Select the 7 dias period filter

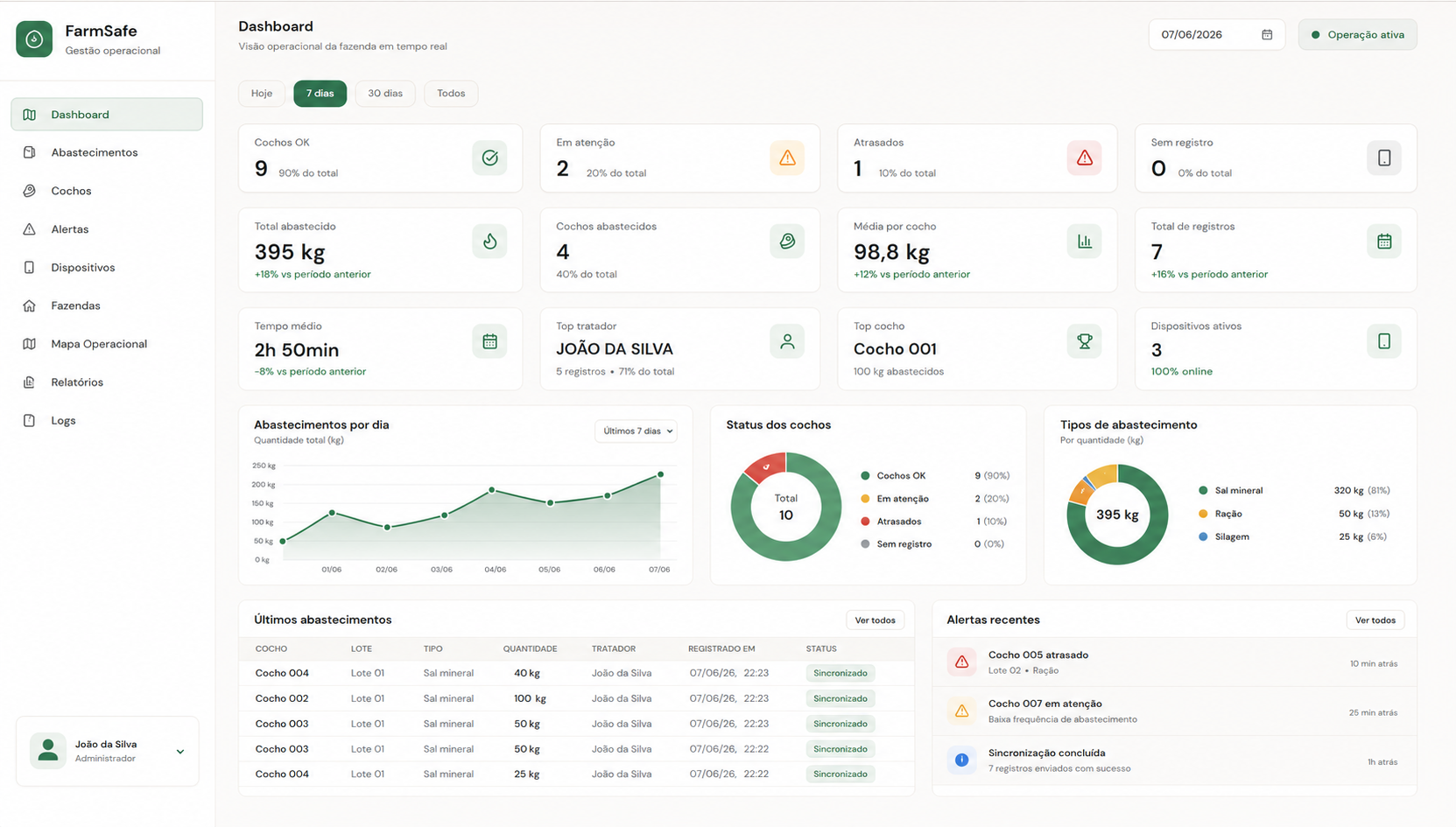320,94
